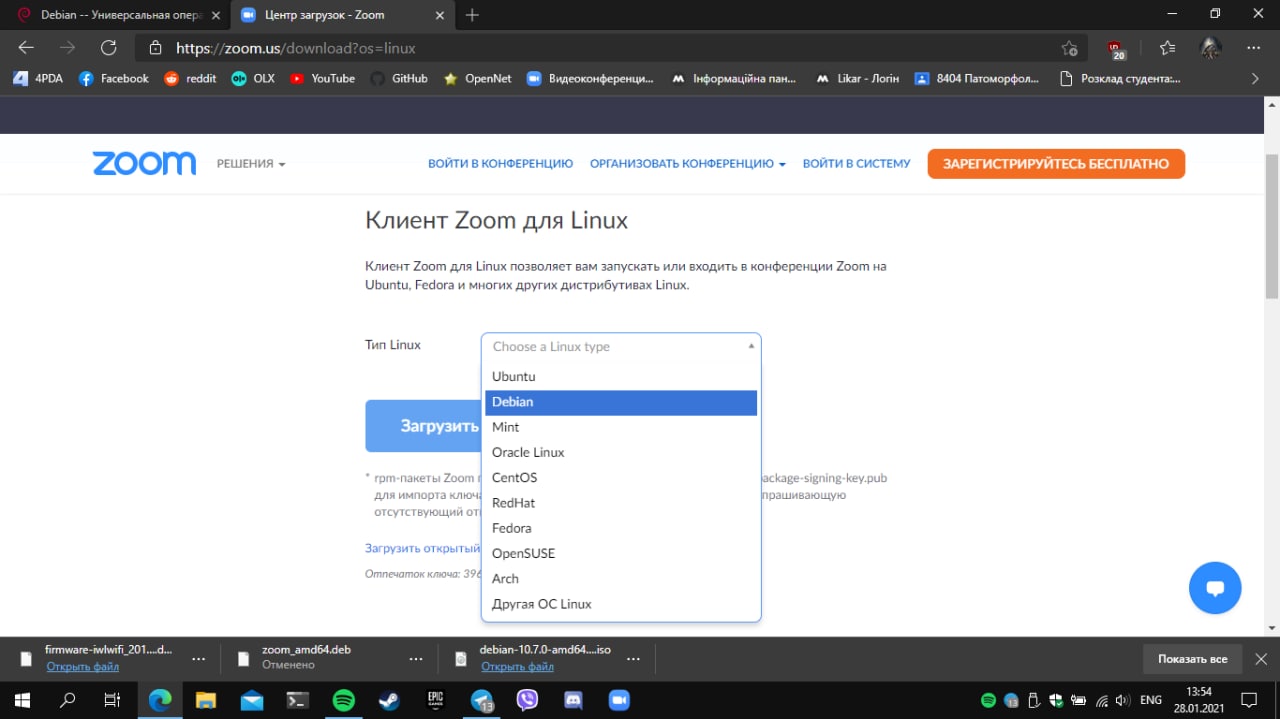The height and width of the screenshot is (719, 1280).
Task: Open the uBlock Origin extension icon
Action: tap(1117, 48)
